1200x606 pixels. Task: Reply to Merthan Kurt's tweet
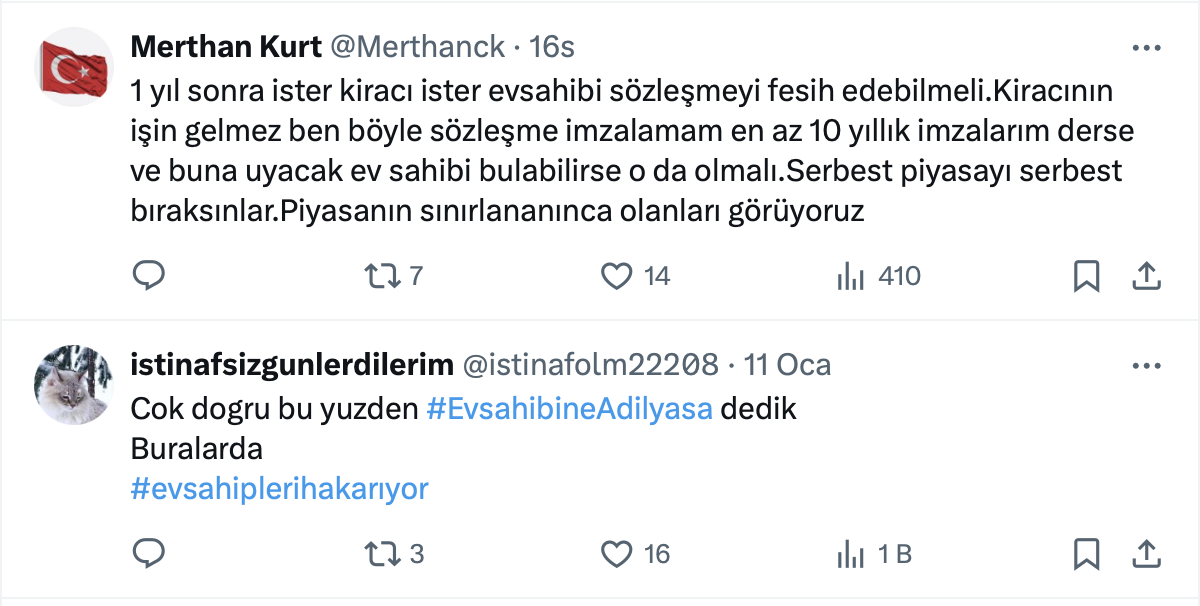[148, 275]
